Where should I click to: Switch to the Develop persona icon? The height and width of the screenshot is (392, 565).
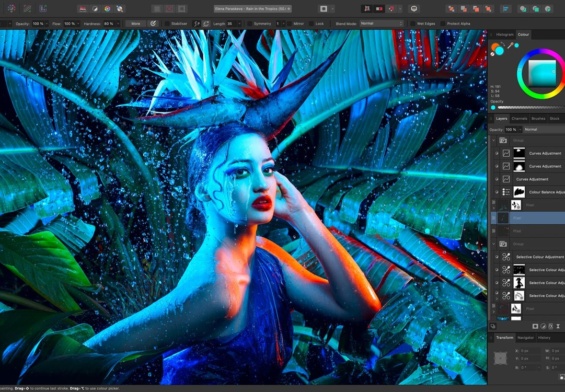tap(43, 9)
